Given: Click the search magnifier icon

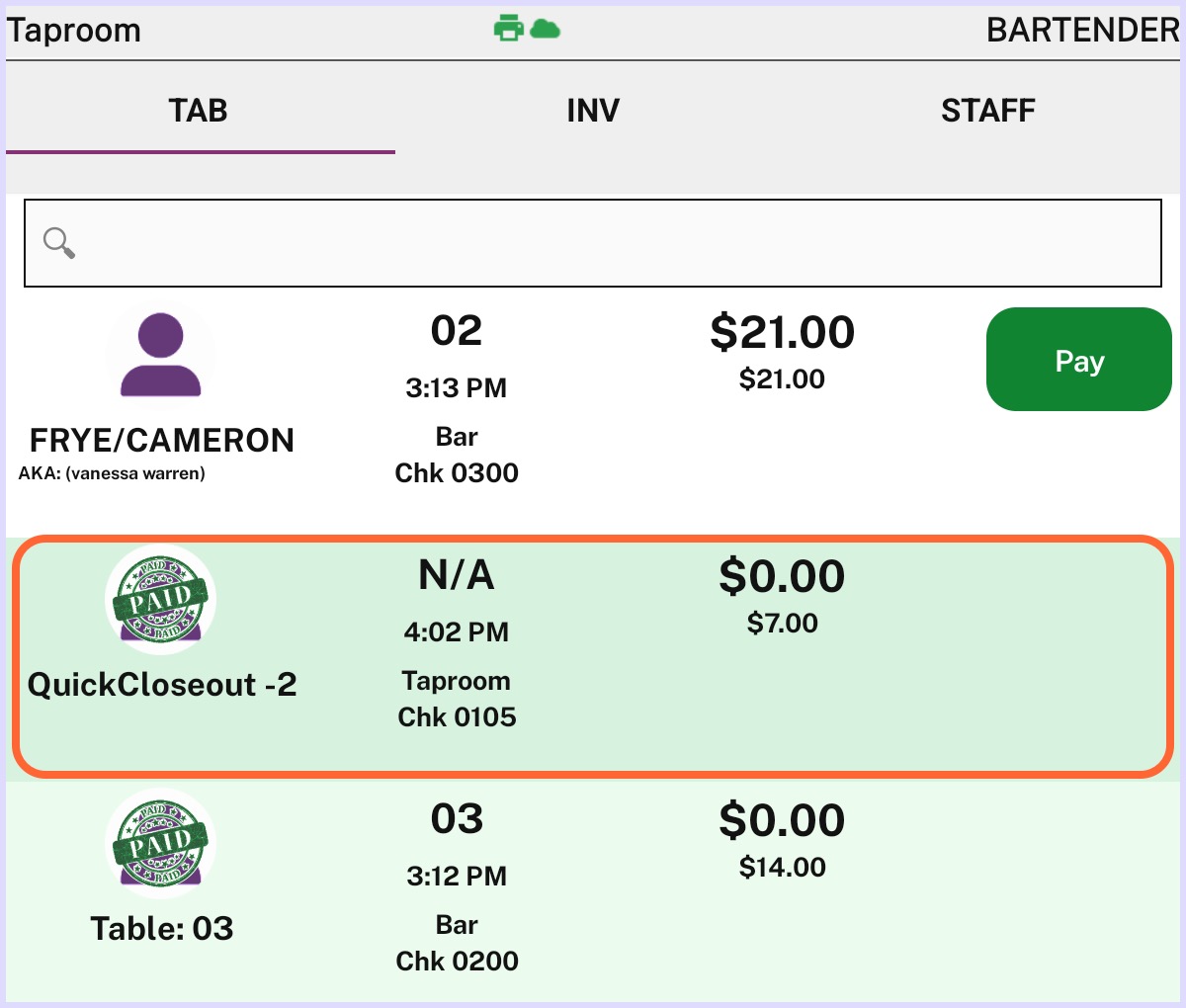Looking at the screenshot, I should click(x=59, y=242).
